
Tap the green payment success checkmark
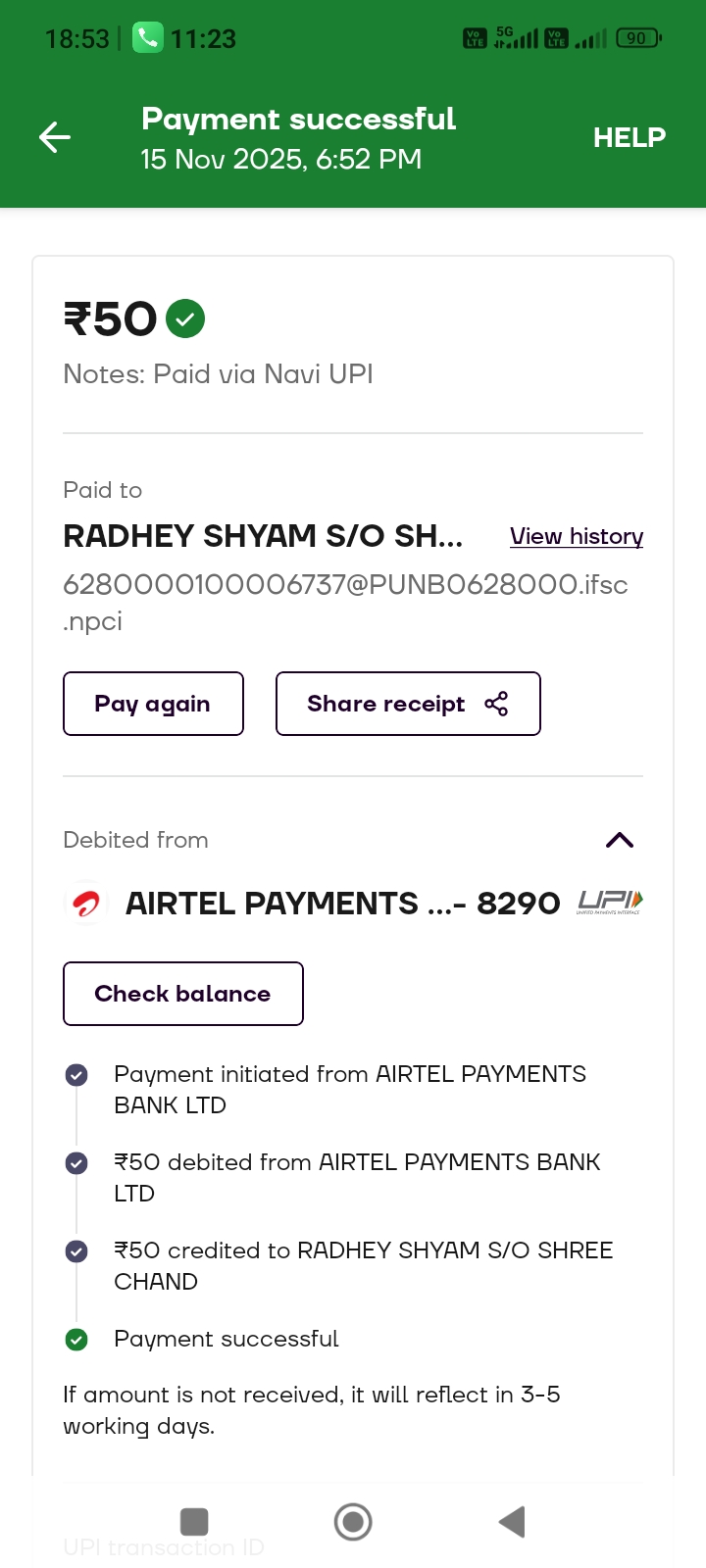pyautogui.click(x=185, y=318)
